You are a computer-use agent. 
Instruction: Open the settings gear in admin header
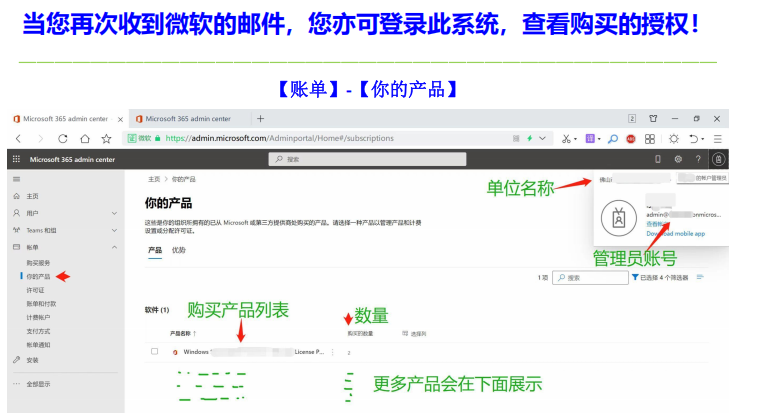tap(678, 159)
